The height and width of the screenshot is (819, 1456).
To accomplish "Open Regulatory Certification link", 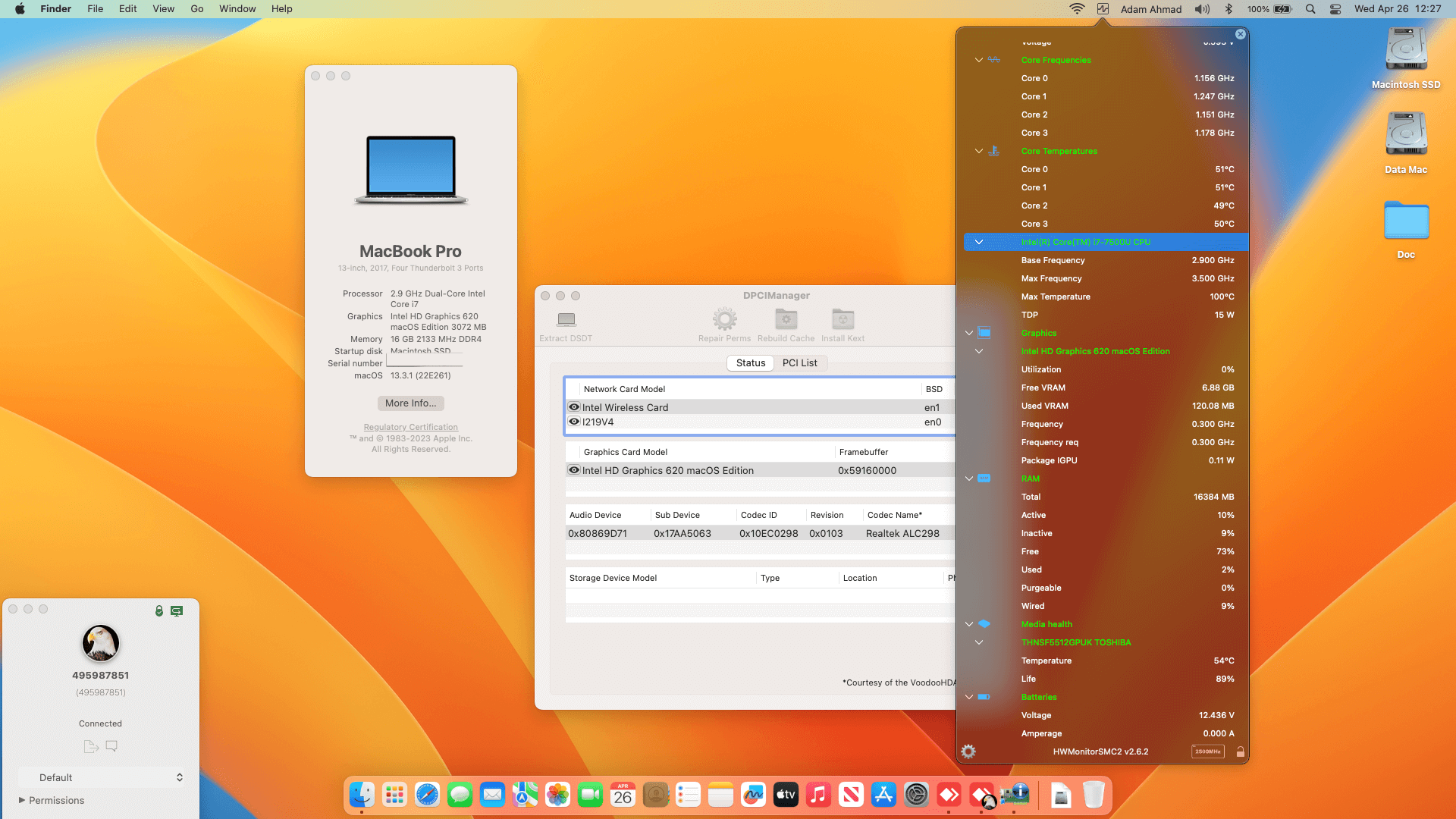I will click(411, 427).
